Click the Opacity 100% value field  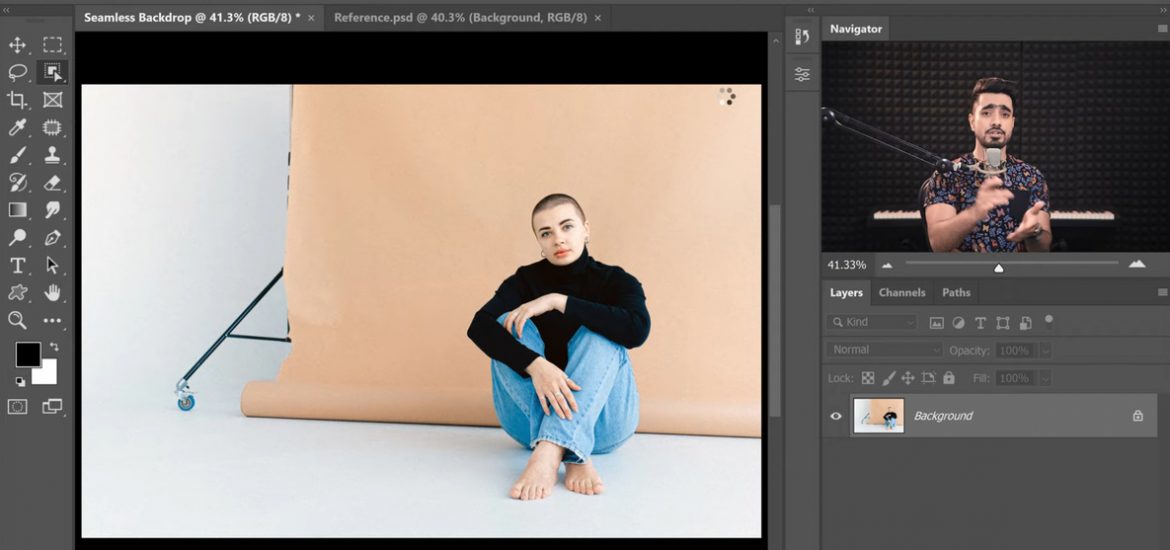(1016, 350)
